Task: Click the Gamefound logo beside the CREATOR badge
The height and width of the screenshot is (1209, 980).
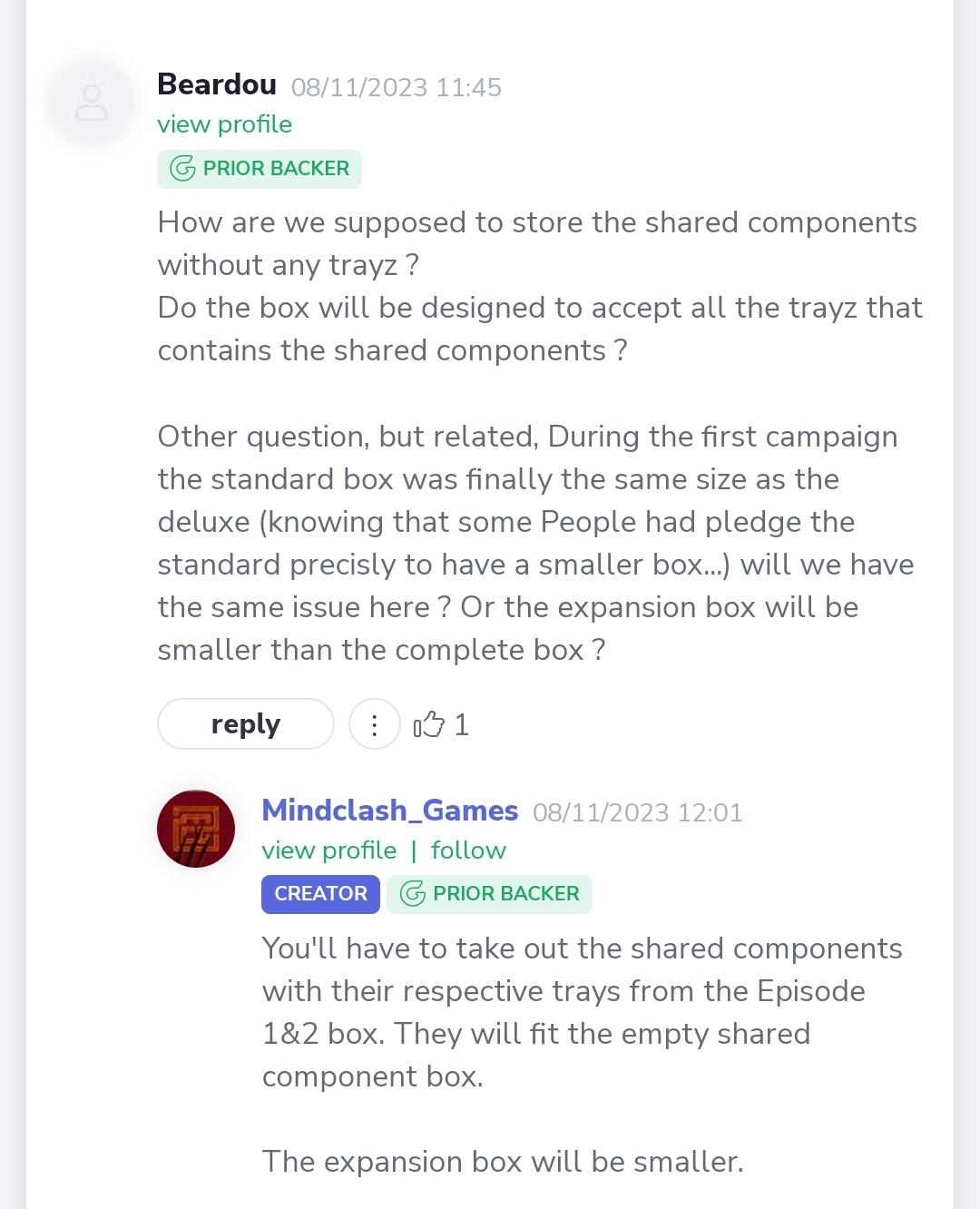Action: point(413,894)
